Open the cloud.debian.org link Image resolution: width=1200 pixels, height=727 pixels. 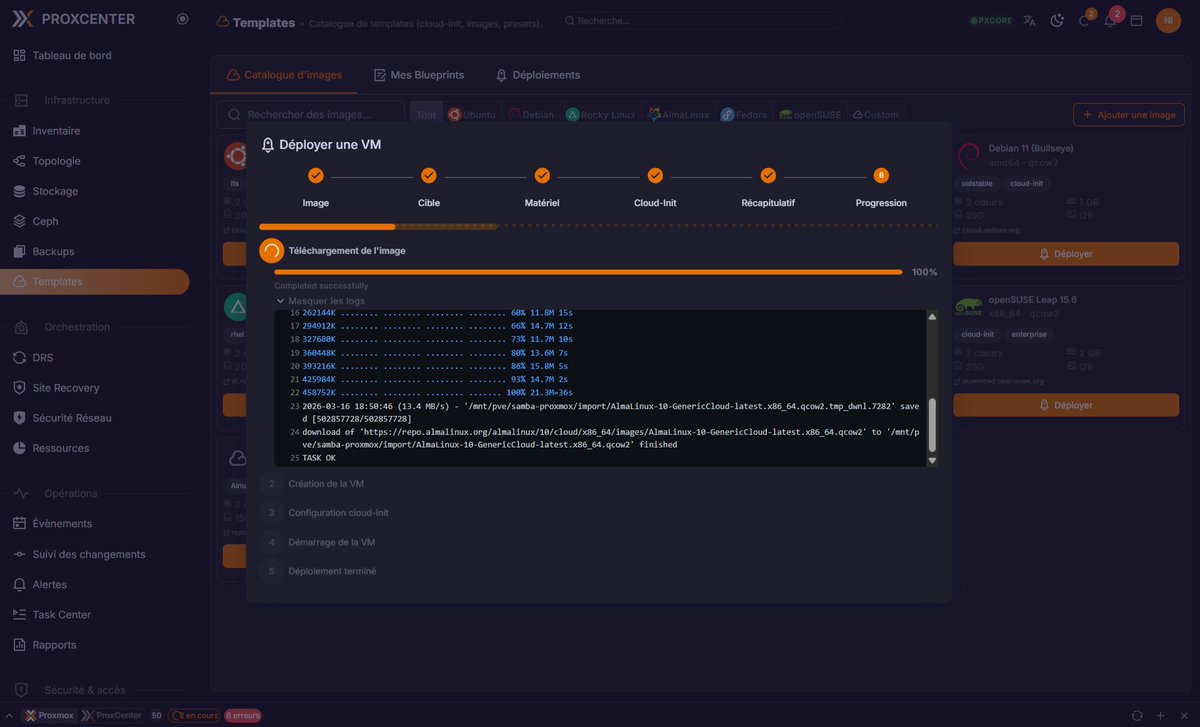[x=987, y=230]
